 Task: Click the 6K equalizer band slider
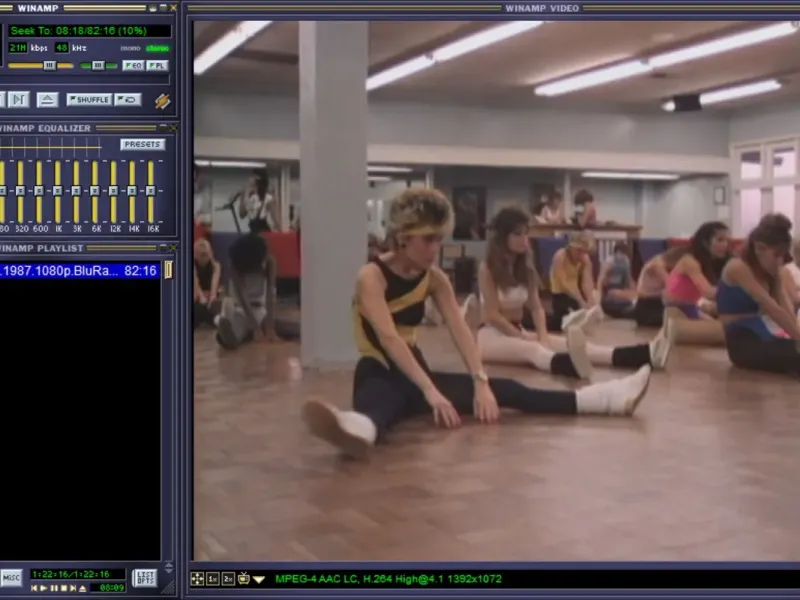(x=95, y=191)
